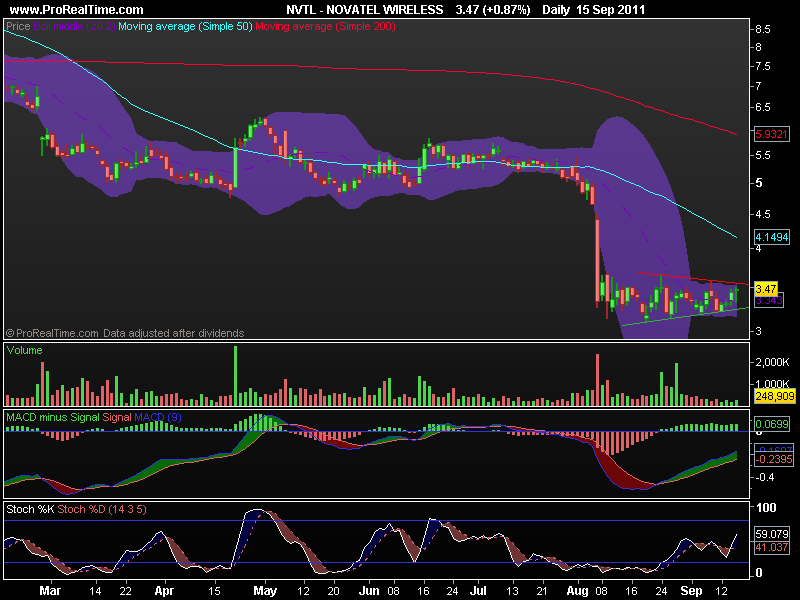Select the 2,000K volume axis value
The image size is (800, 600).
pos(772,362)
